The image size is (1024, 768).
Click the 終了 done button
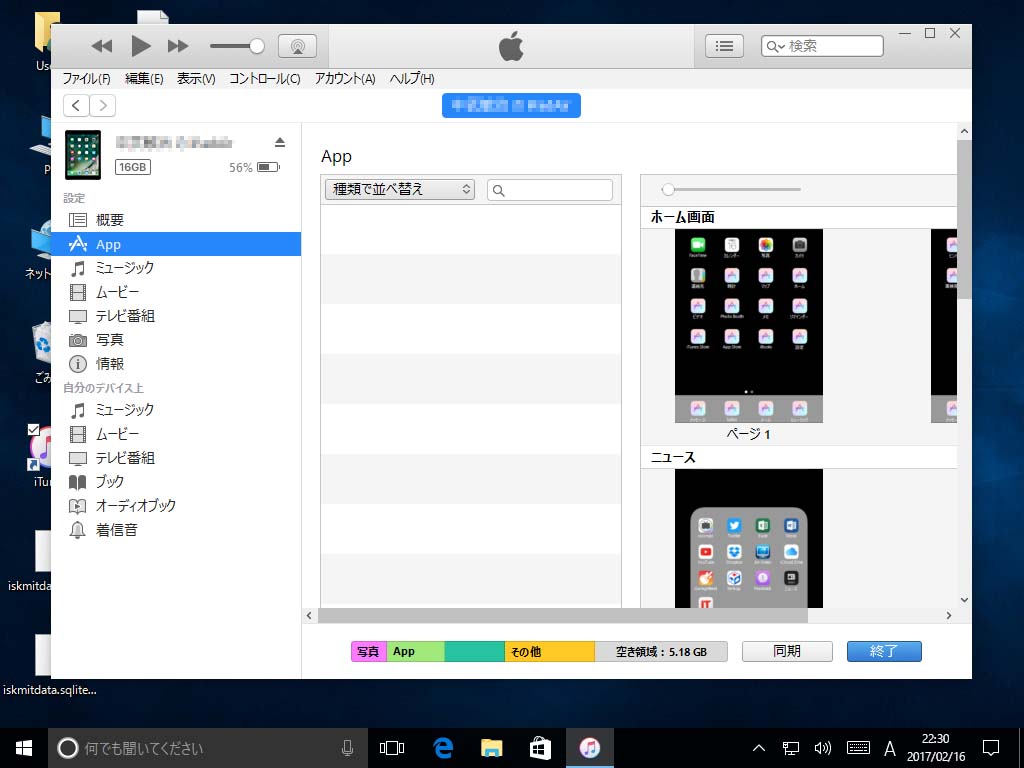tap(884, 651)
